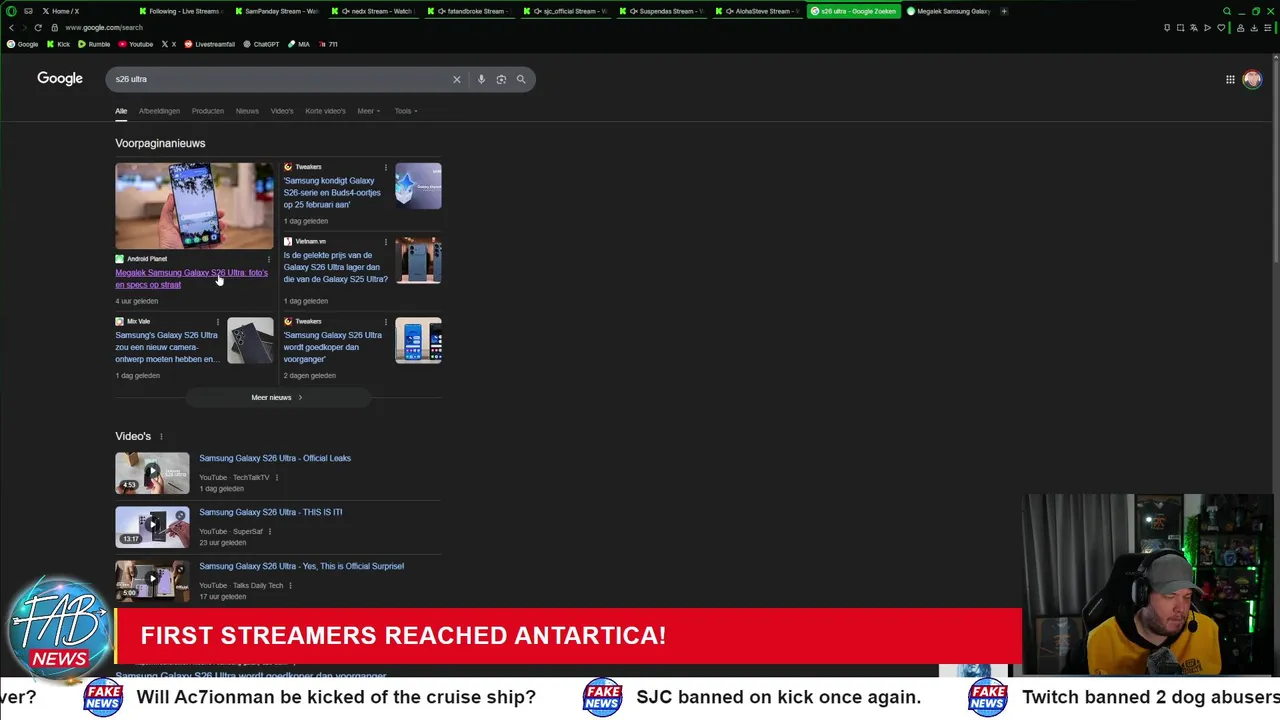This screenshot has height=720, width=1280.
Task: Click the Opera GX logo menu button
Action: pyautogui.click(x=11, y=11)
